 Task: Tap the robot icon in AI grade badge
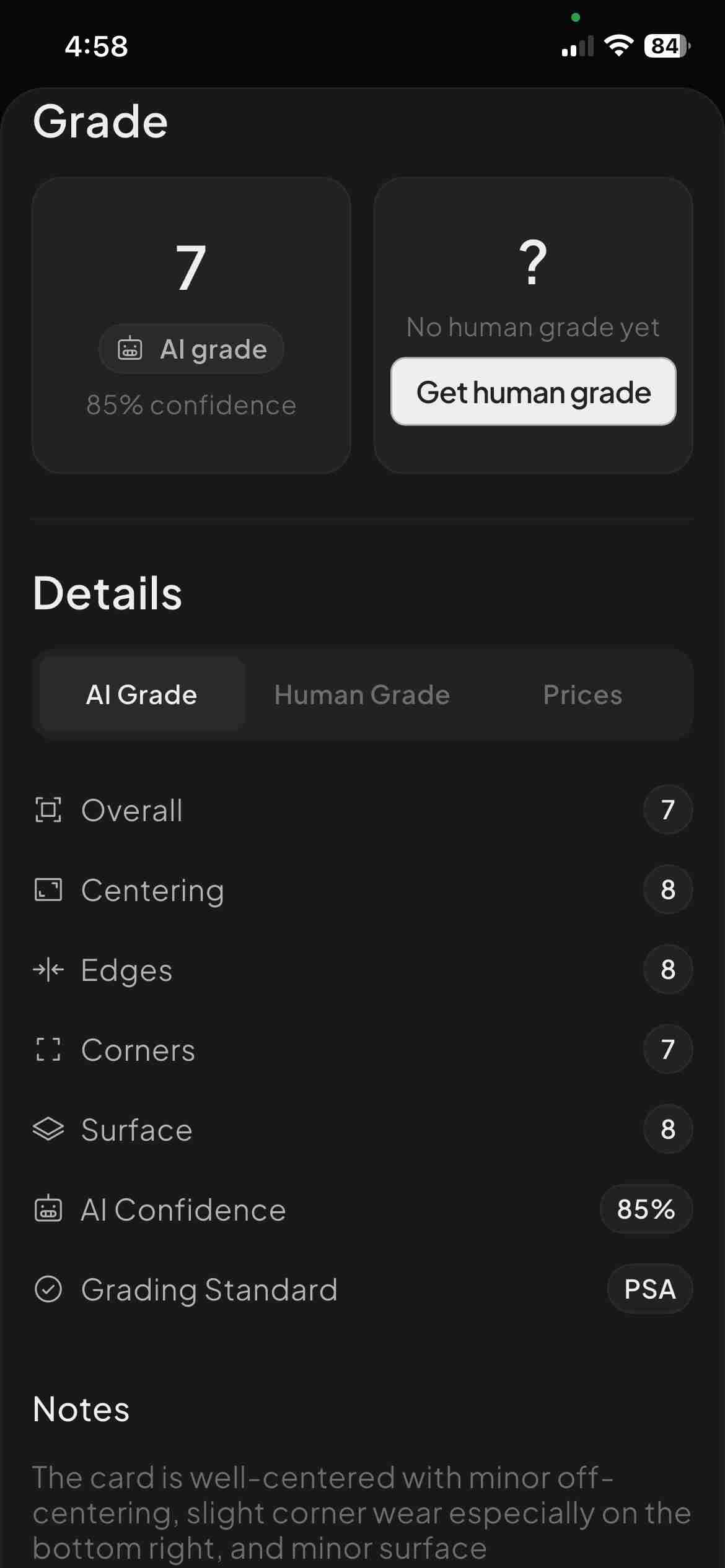pos(130,349)
